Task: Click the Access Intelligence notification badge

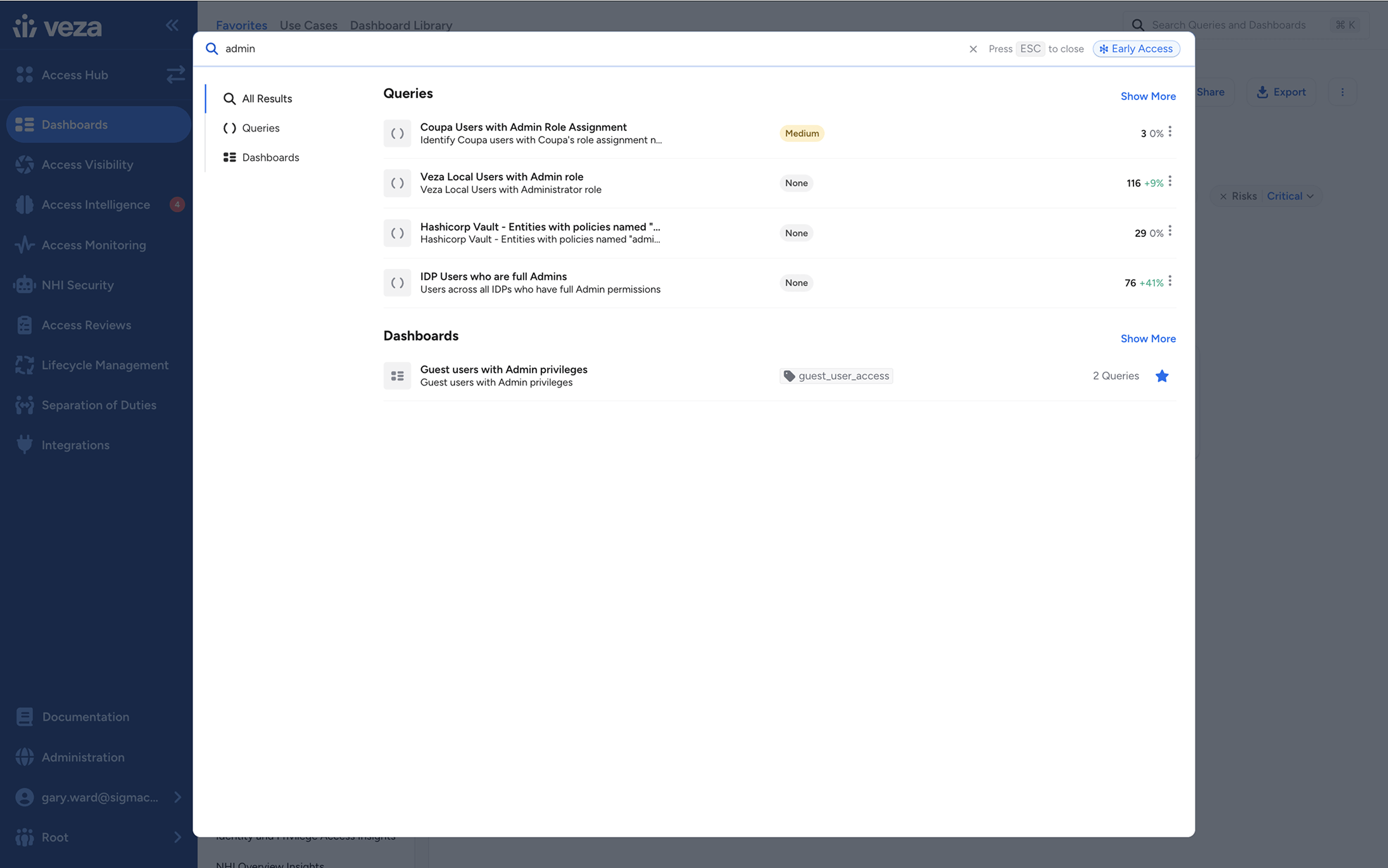Action: (177, 204)
